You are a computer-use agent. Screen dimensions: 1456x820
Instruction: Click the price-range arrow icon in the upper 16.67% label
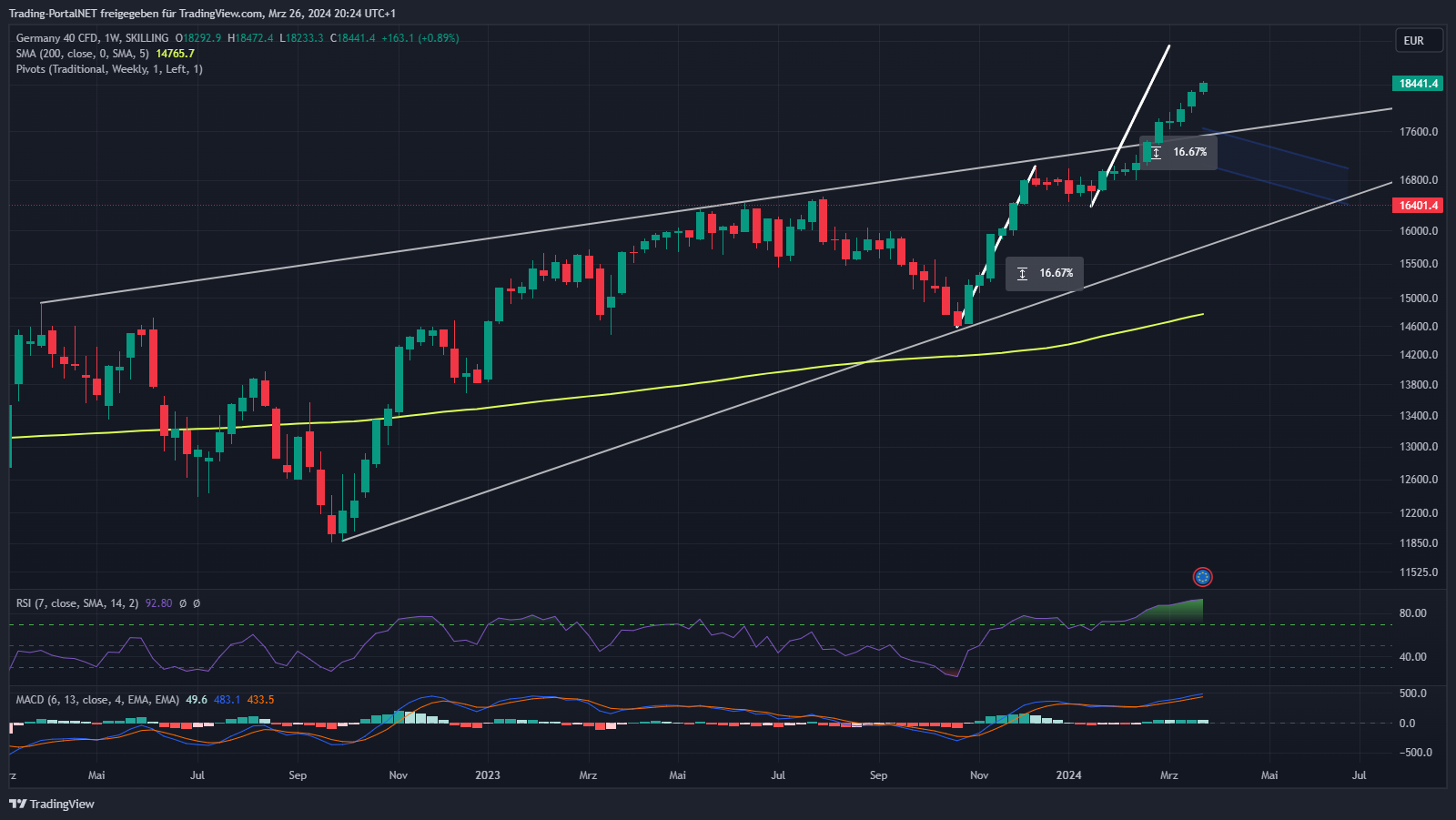coord(1156,153)
